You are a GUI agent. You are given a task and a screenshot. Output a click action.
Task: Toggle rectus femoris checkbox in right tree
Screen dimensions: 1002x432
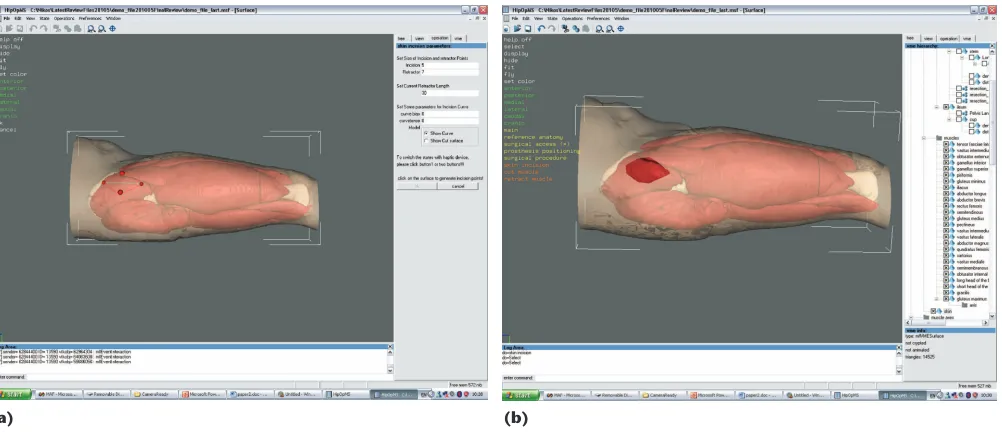tap(946, 206)
